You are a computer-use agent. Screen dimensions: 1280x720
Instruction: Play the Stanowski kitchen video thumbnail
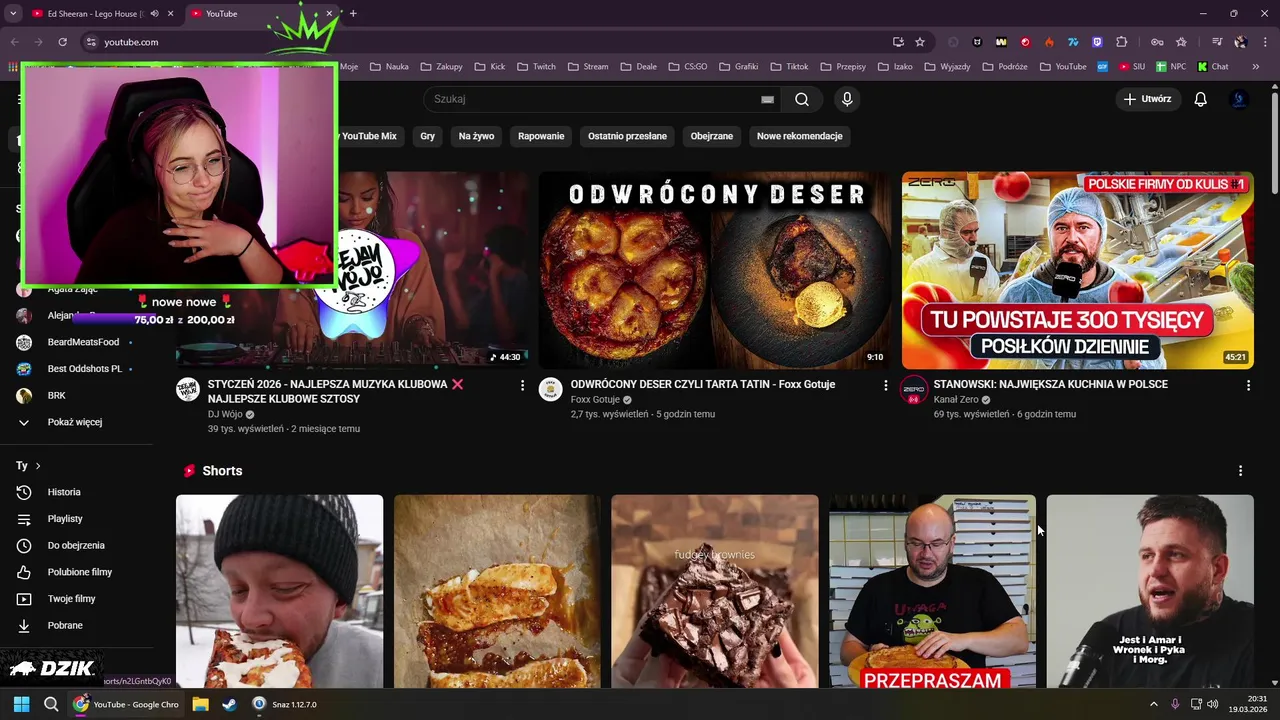(x=1078, y=270)
